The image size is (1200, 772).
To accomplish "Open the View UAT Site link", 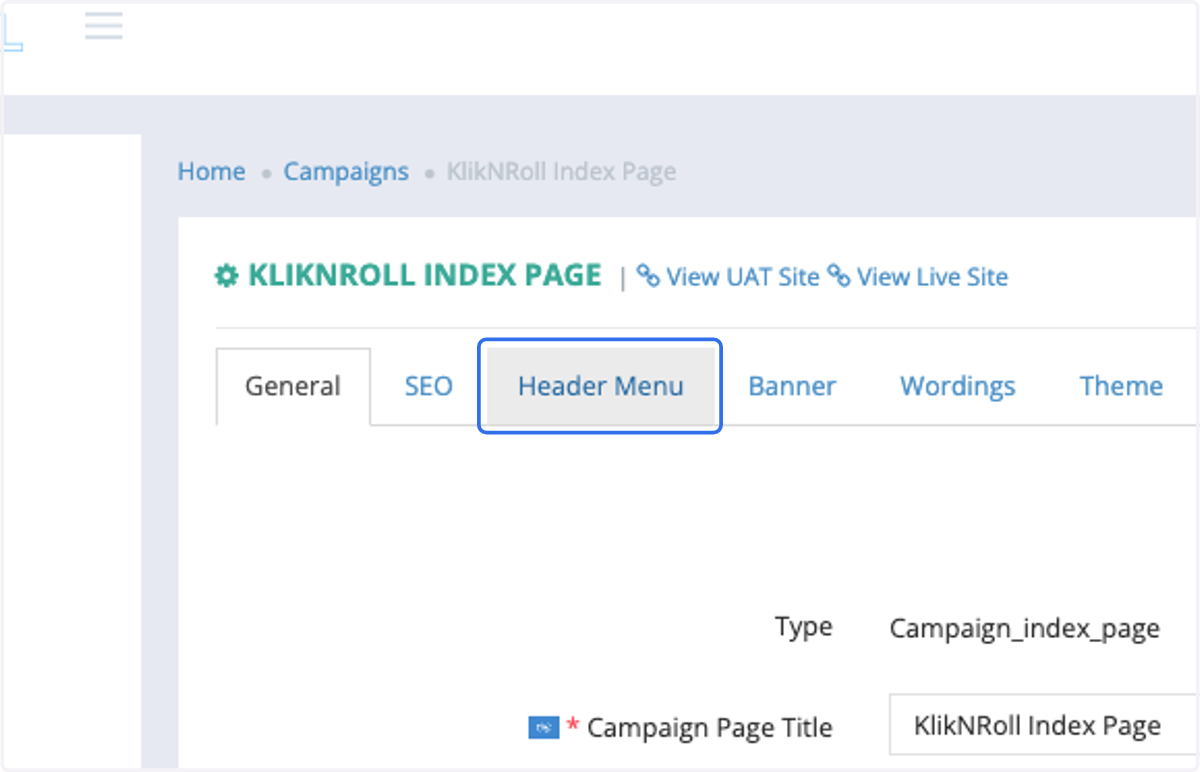I will [x=743, y=276].
